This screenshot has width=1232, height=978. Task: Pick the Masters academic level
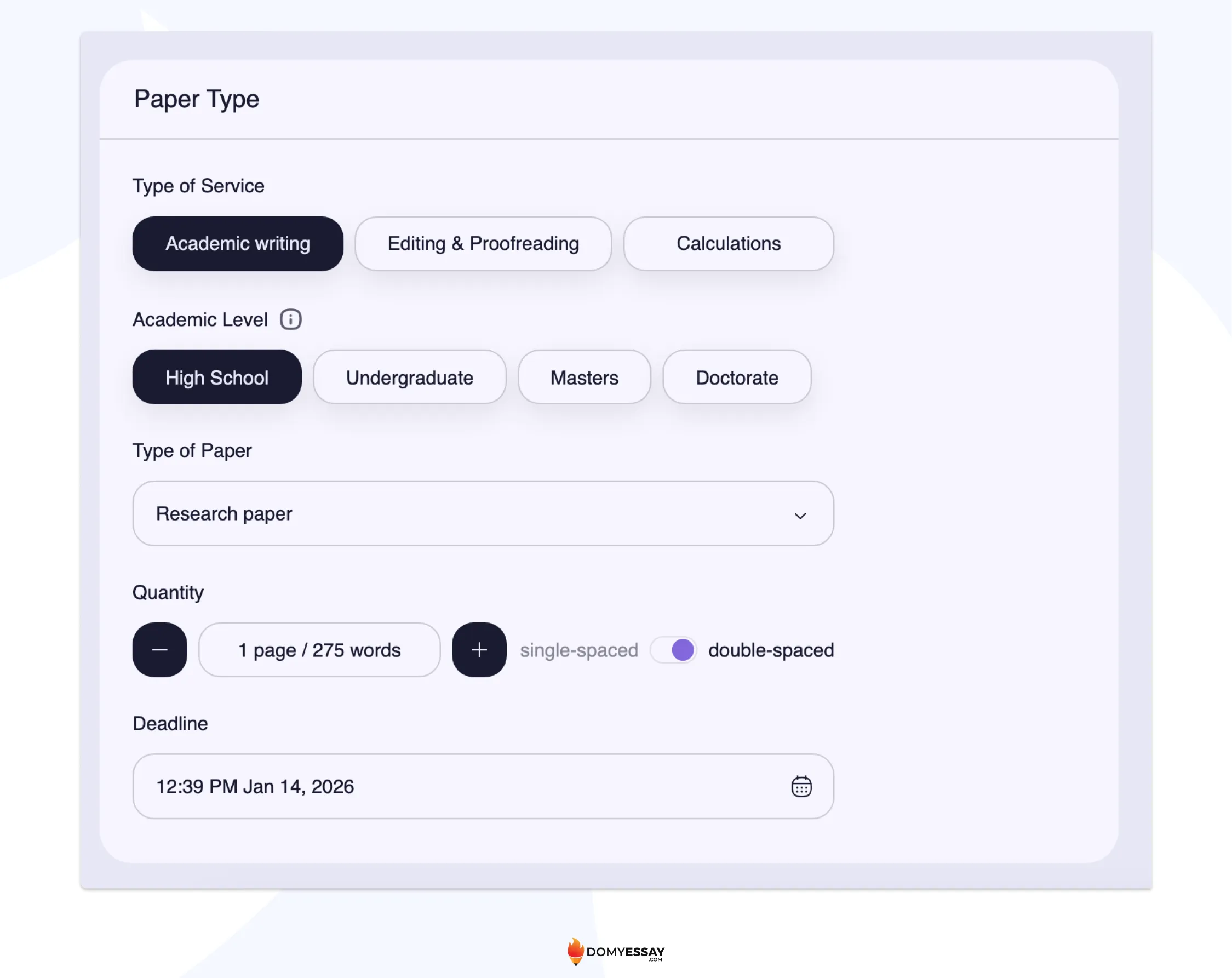(583, 378)
